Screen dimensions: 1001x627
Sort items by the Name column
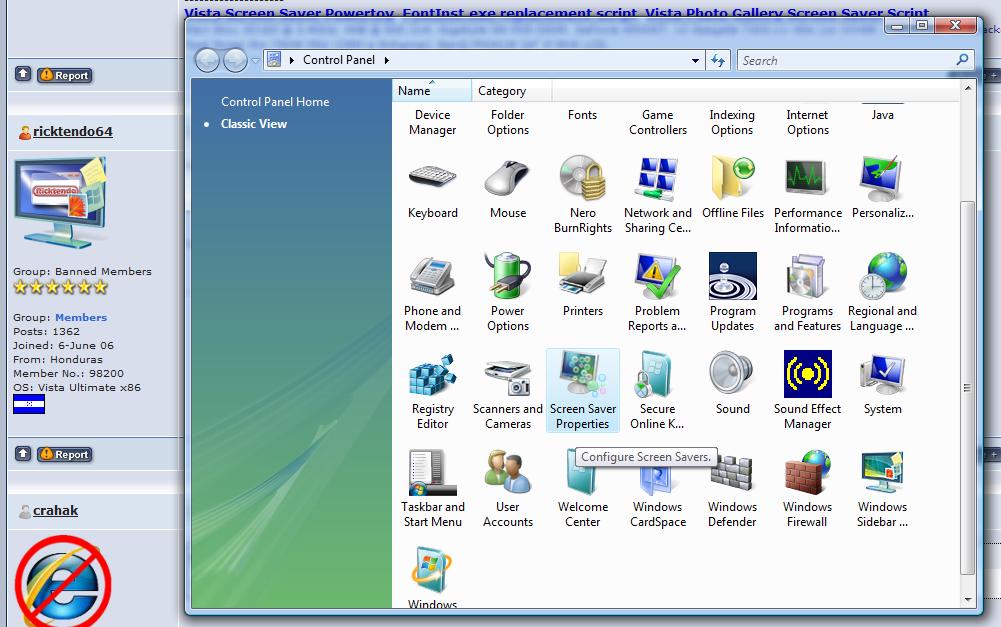click(432, 91)
